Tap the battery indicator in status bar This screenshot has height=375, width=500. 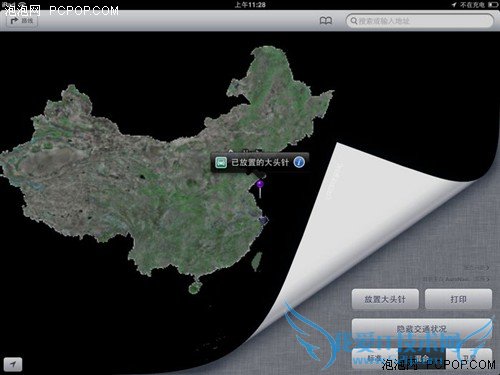(493, 5)
